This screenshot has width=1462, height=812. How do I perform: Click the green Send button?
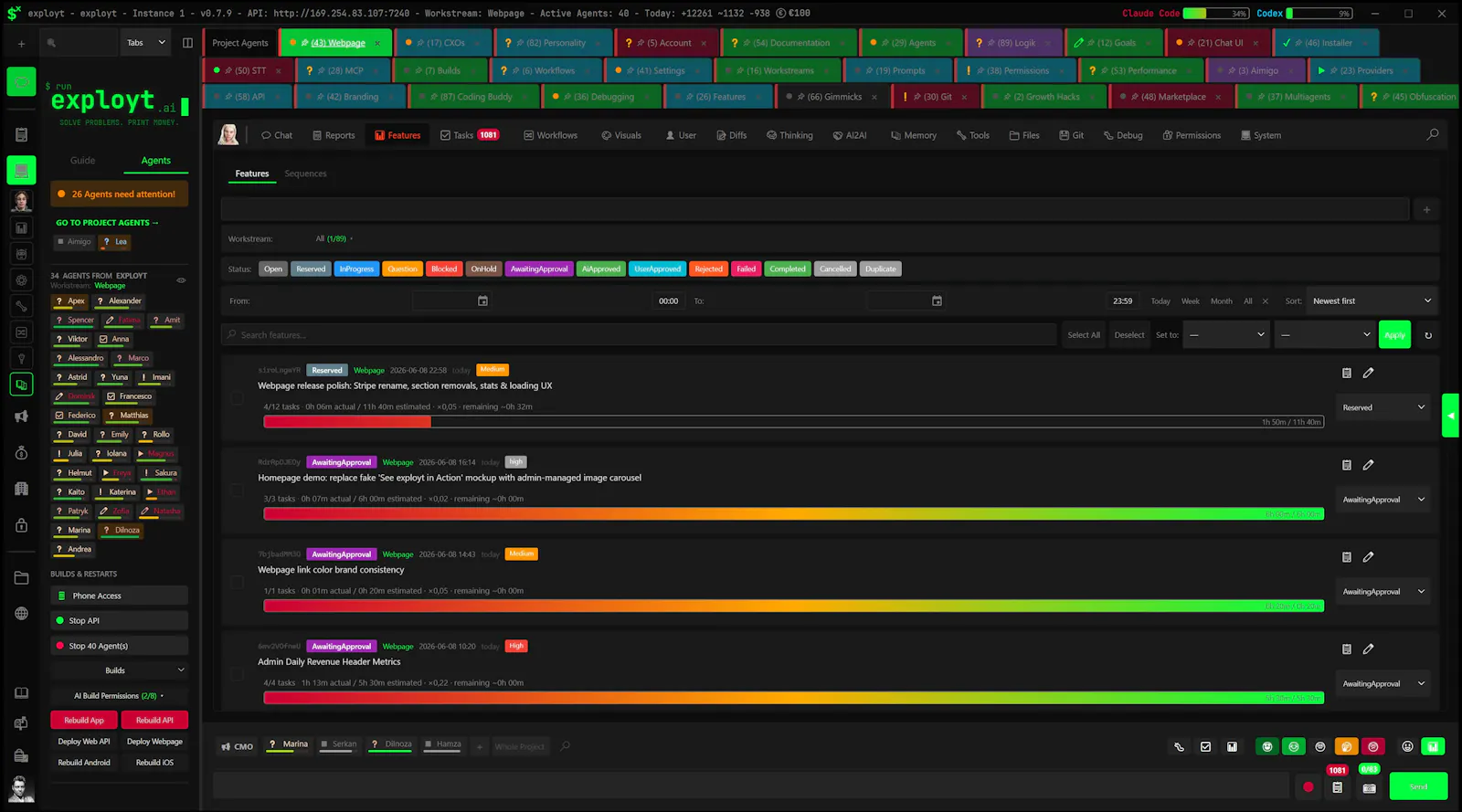pyautogui.click(x=1418, y=786)
